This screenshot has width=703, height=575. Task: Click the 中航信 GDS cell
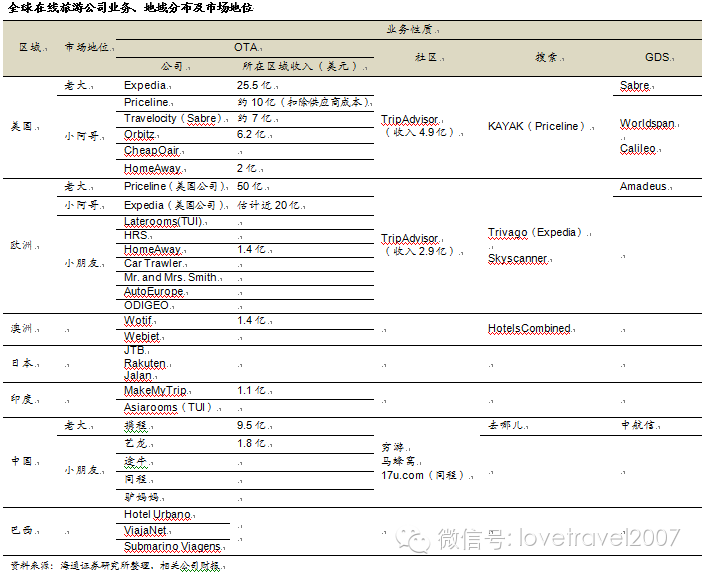[638, 425]
